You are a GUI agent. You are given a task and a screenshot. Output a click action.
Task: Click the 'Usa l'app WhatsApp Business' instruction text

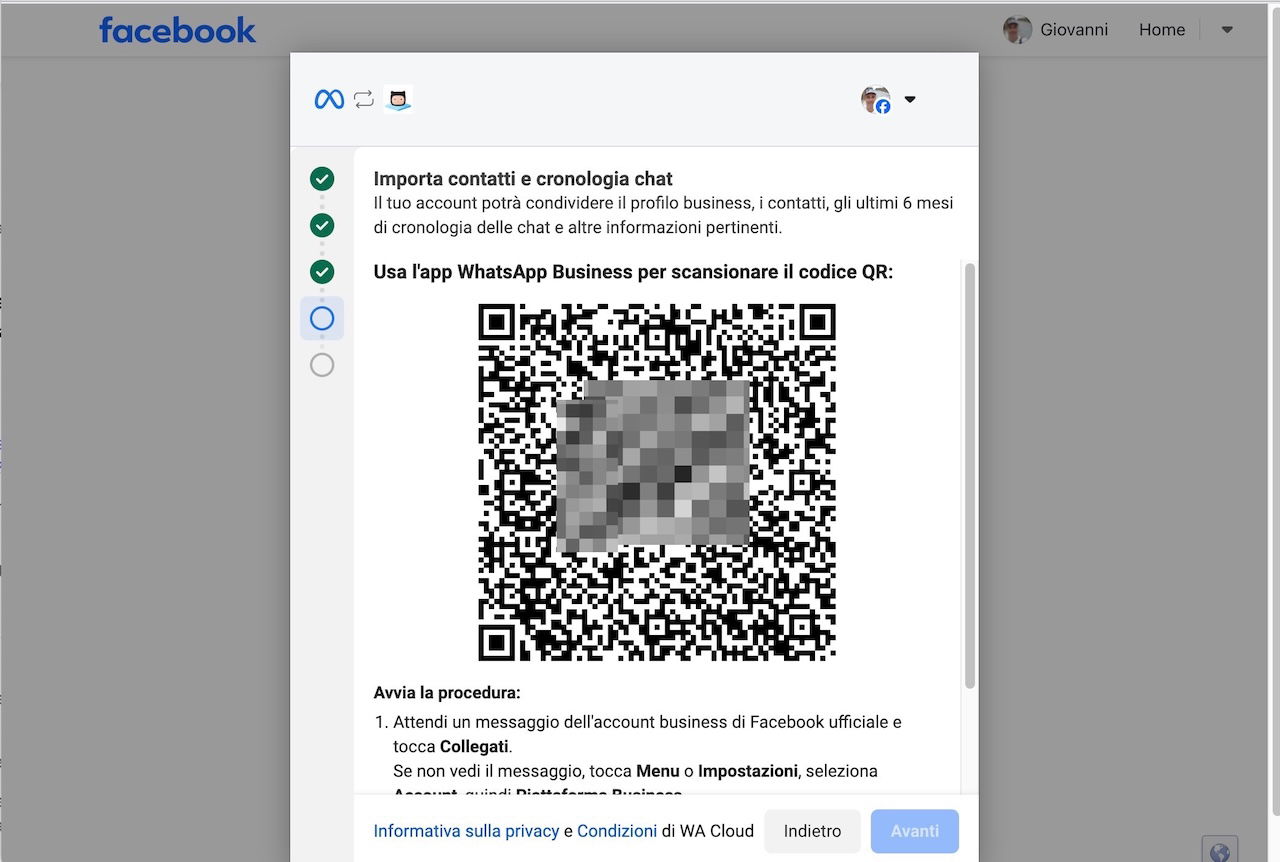633,272
